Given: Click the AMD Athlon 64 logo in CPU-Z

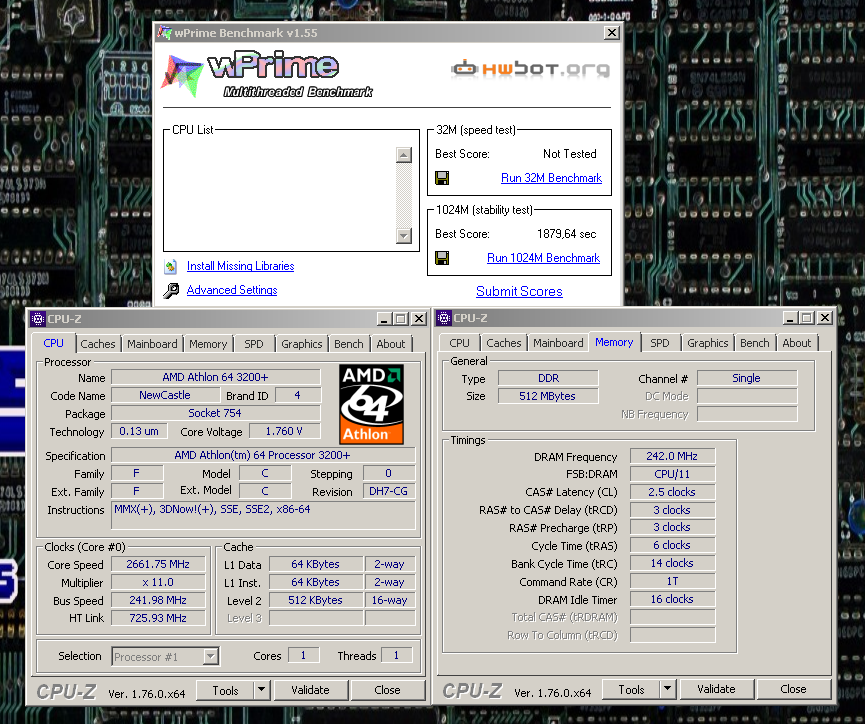Looking at the screenshot, I should [371, 404].
